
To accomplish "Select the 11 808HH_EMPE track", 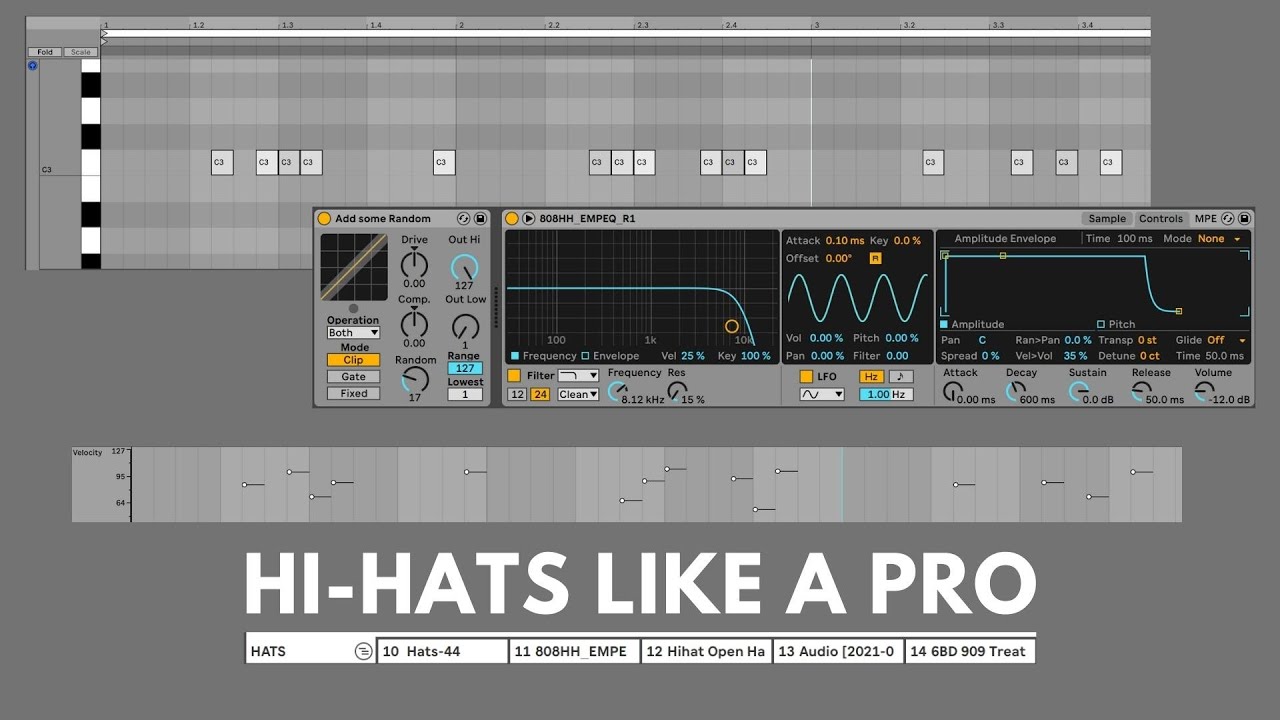I will click(x=574, y=651).
